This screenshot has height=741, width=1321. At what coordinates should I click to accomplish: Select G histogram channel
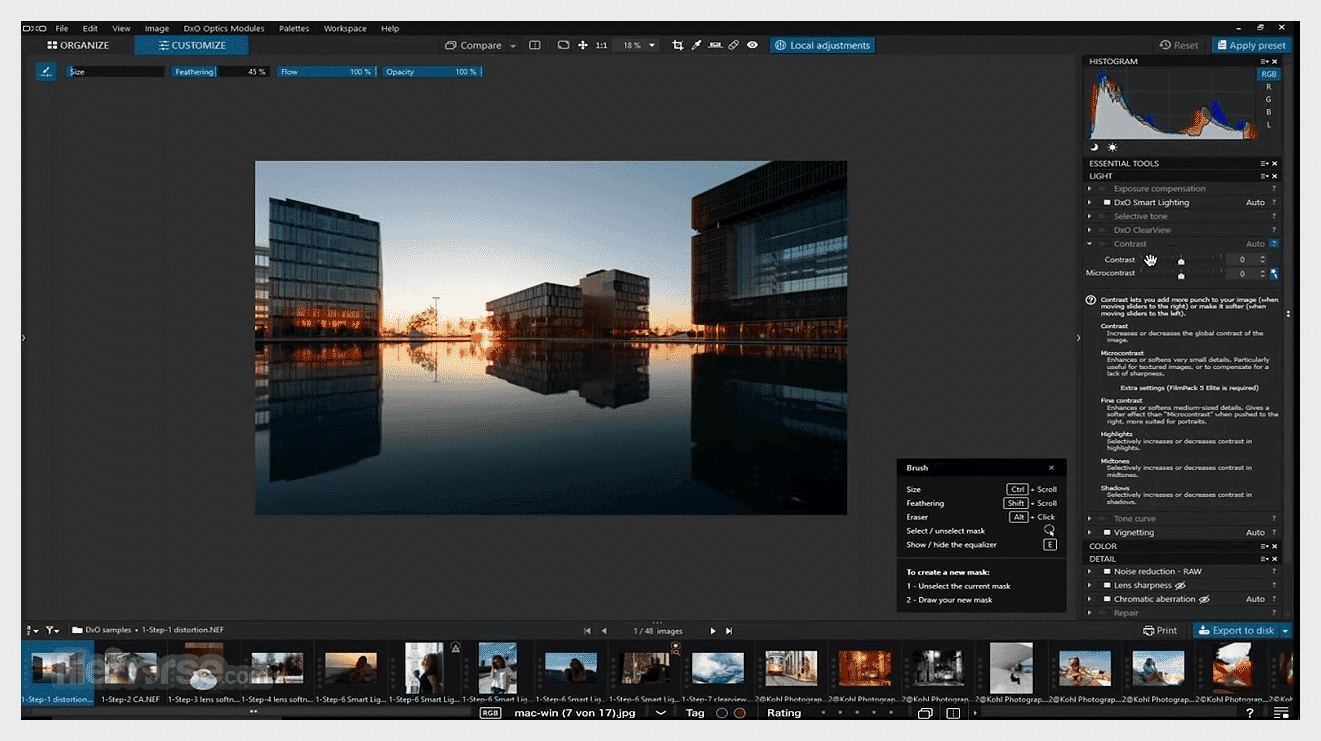1268,99
